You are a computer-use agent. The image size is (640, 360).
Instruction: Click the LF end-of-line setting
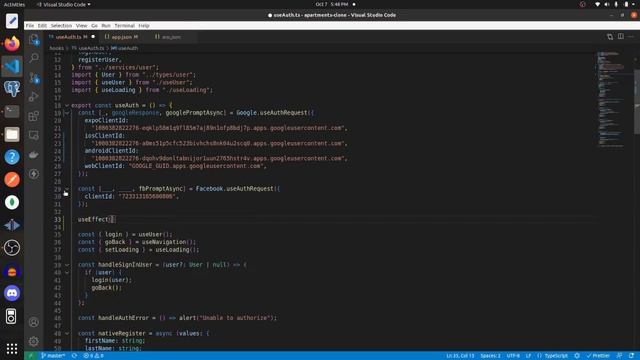click(528, 356)
